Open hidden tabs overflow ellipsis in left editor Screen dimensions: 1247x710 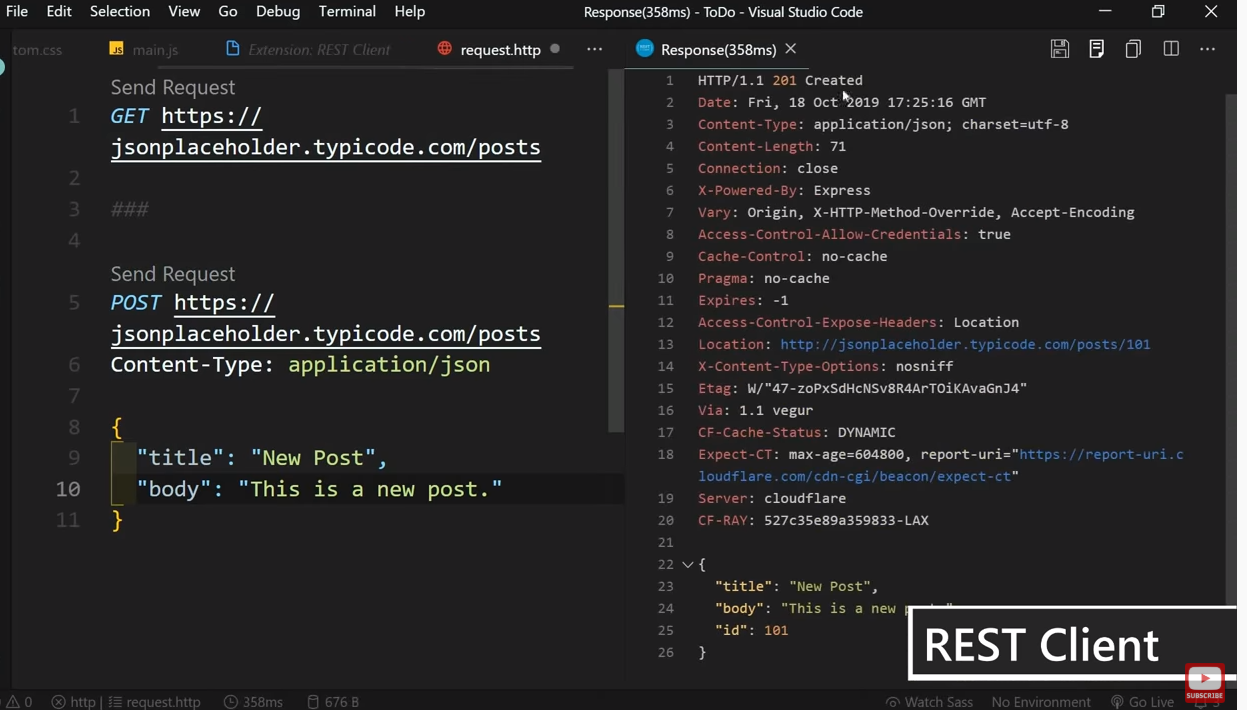(595, 49)
